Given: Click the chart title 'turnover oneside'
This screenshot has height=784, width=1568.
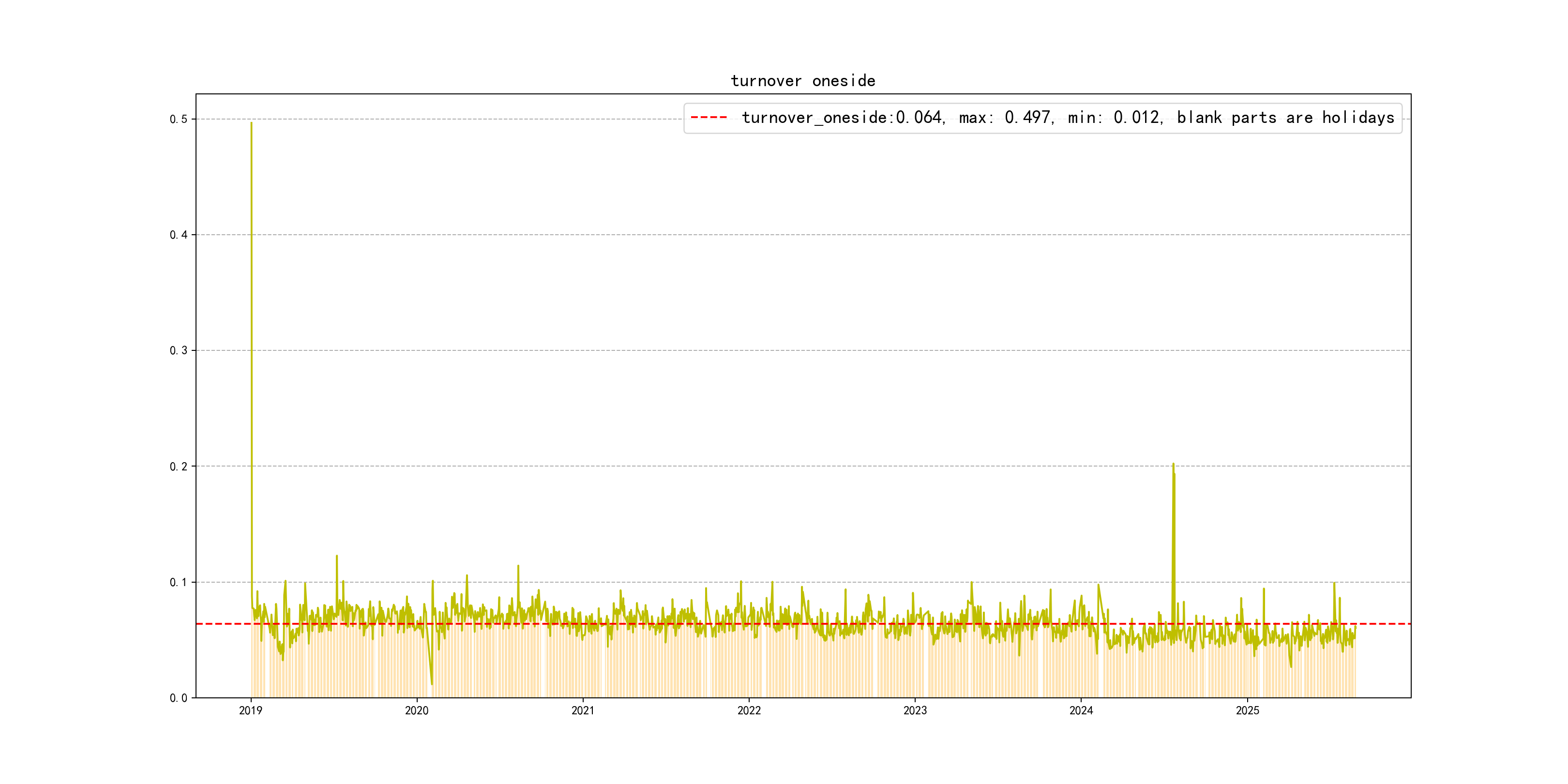Looking at the screenshot, I should point(803,81).
